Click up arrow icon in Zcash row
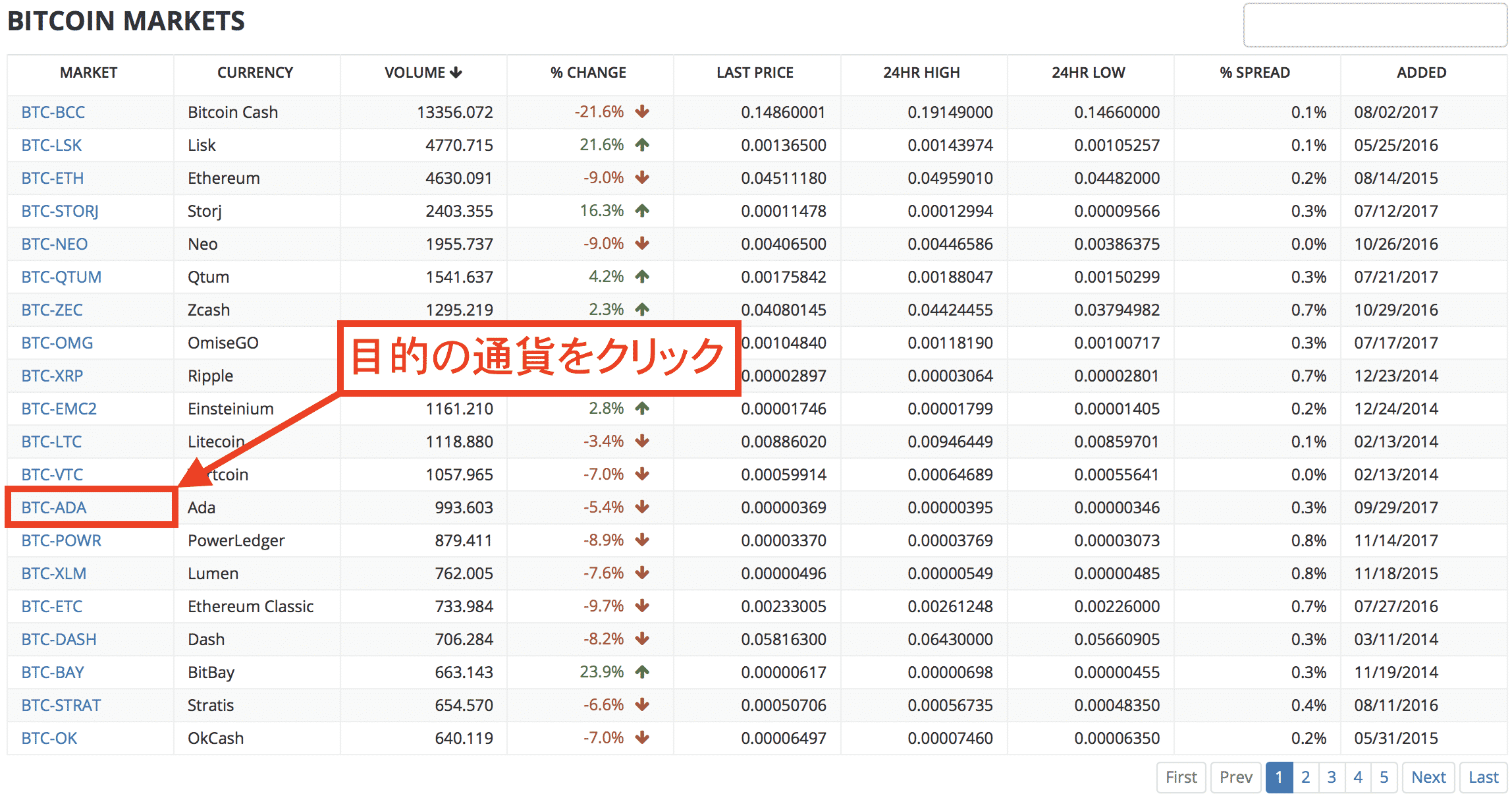The image size is (1512, 796). (x=642, y=308)
